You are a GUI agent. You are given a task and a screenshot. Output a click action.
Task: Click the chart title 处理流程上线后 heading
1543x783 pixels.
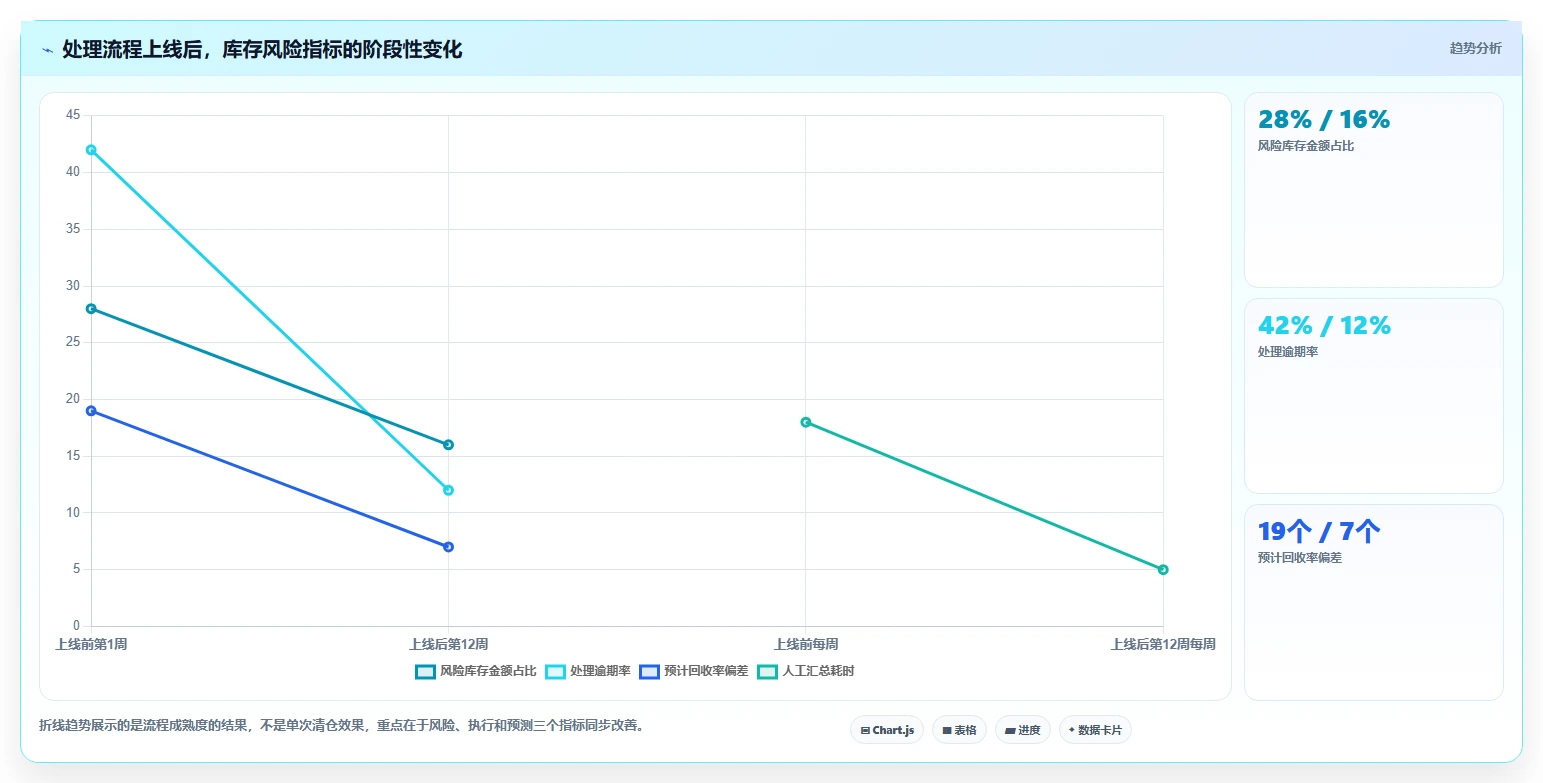[262, 50]
